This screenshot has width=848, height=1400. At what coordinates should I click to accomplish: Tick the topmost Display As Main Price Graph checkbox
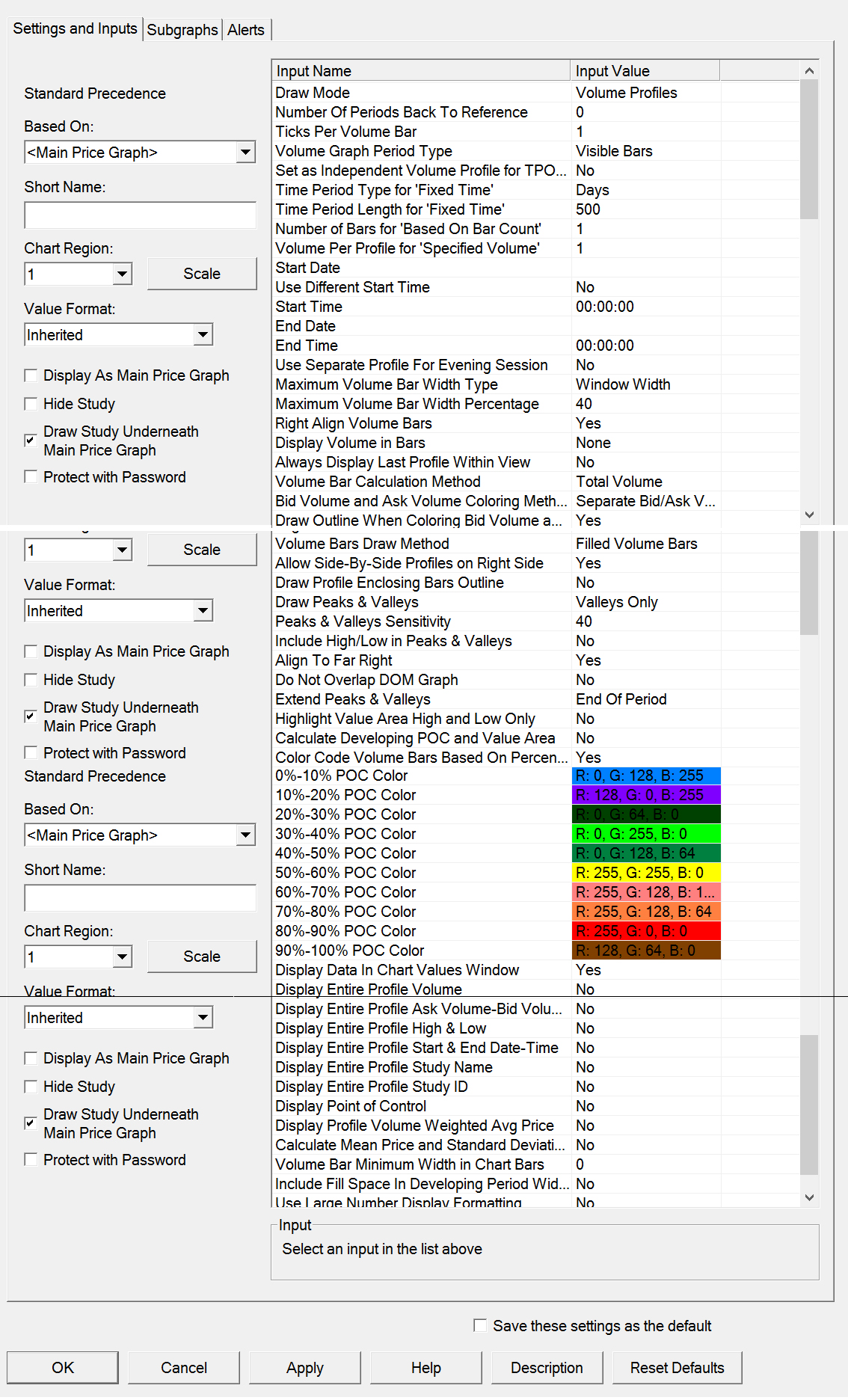[31, 375]
